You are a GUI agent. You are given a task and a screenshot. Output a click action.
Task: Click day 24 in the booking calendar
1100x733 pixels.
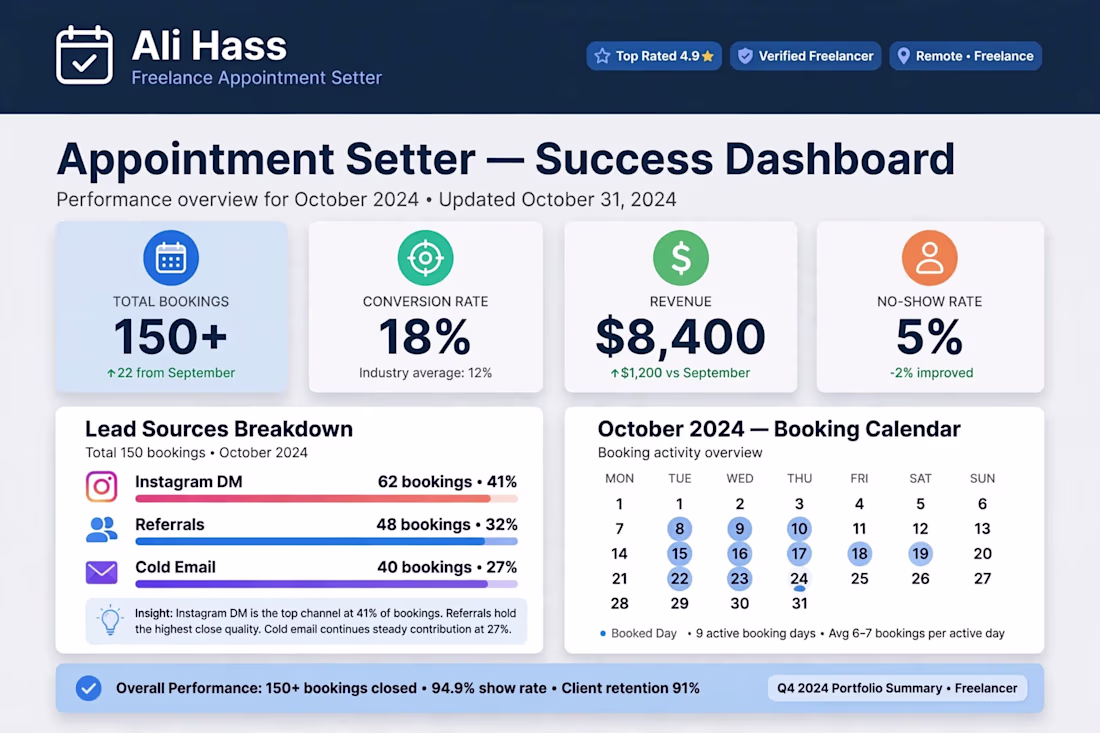799,579
